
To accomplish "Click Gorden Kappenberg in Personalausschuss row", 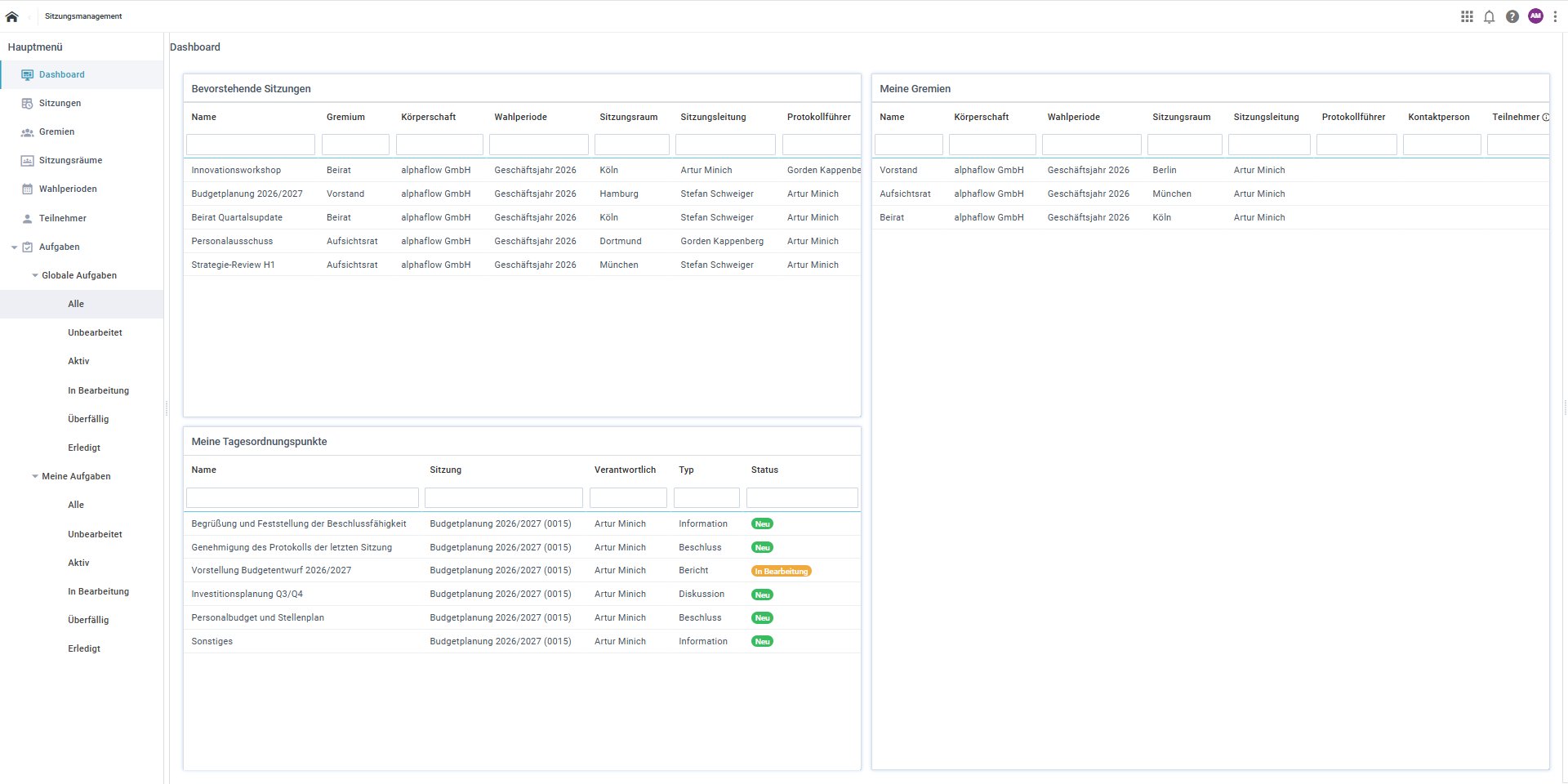I will tap(722, 242).
